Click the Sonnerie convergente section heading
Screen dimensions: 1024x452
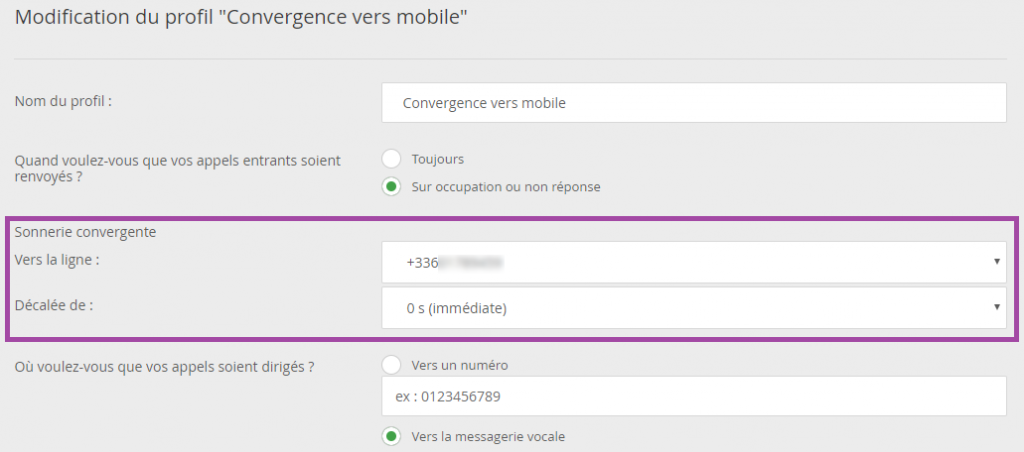click(85, 232)
